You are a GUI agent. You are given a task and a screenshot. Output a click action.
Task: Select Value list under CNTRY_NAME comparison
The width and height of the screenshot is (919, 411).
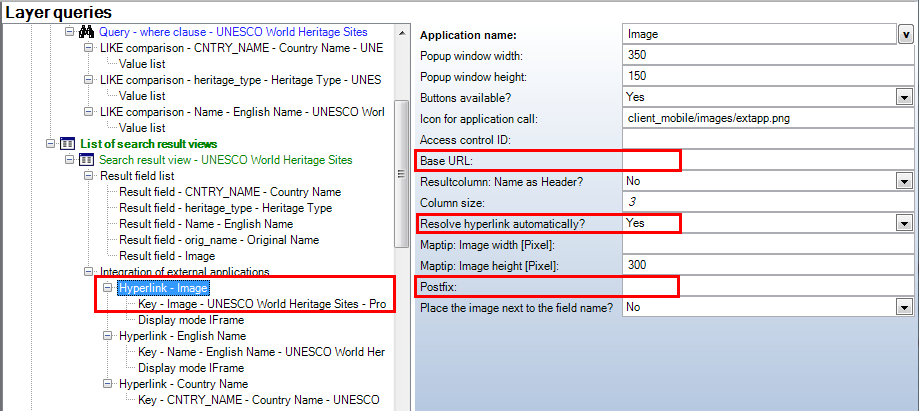pos(142,64)
